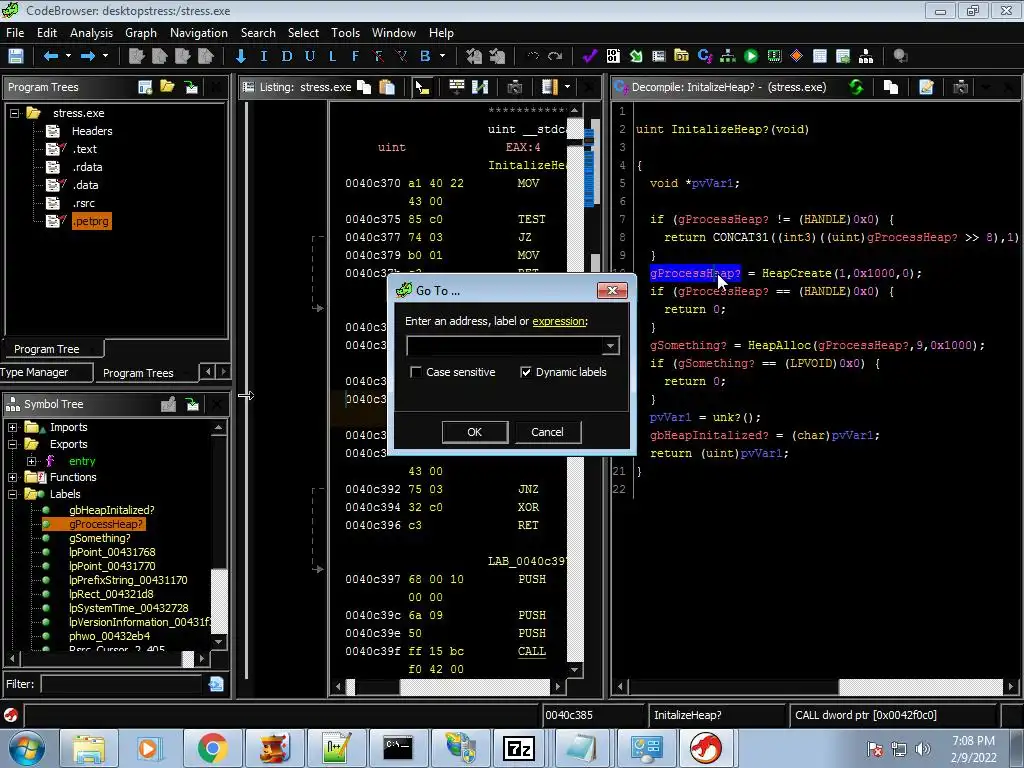Image resolution: width=1024 pixels, height=768 pixels.
Task: Open the Decompiler toolbar icon
Action: 705,56
